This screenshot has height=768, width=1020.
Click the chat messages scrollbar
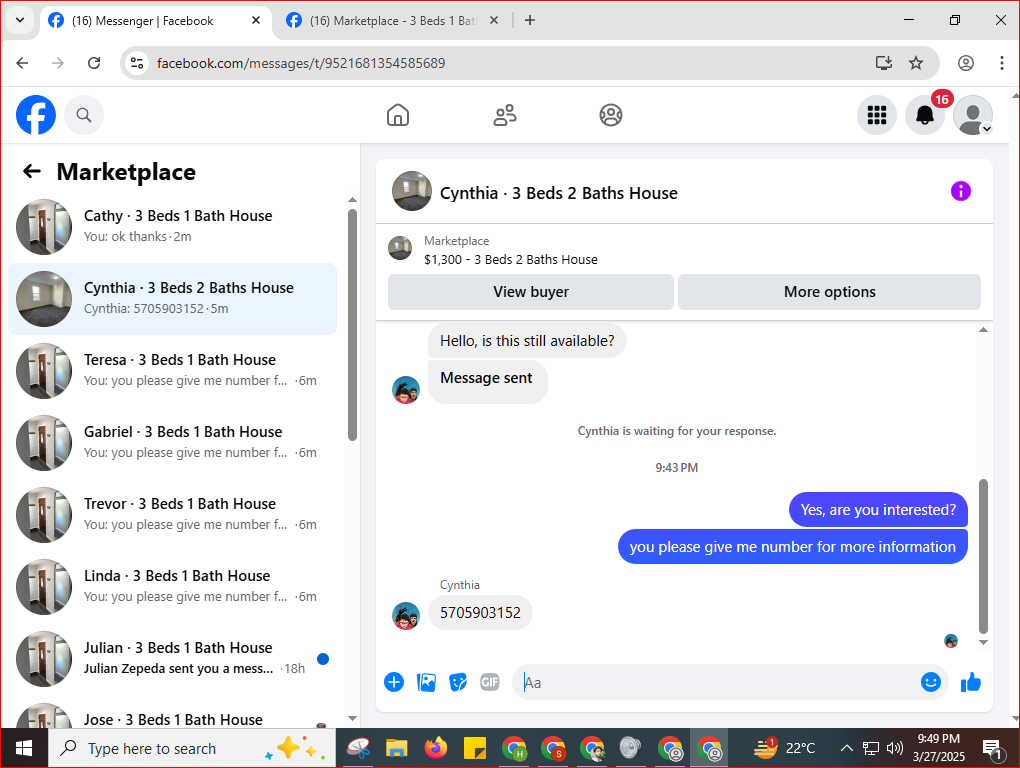pyautogui.click(x=983, y=556)
